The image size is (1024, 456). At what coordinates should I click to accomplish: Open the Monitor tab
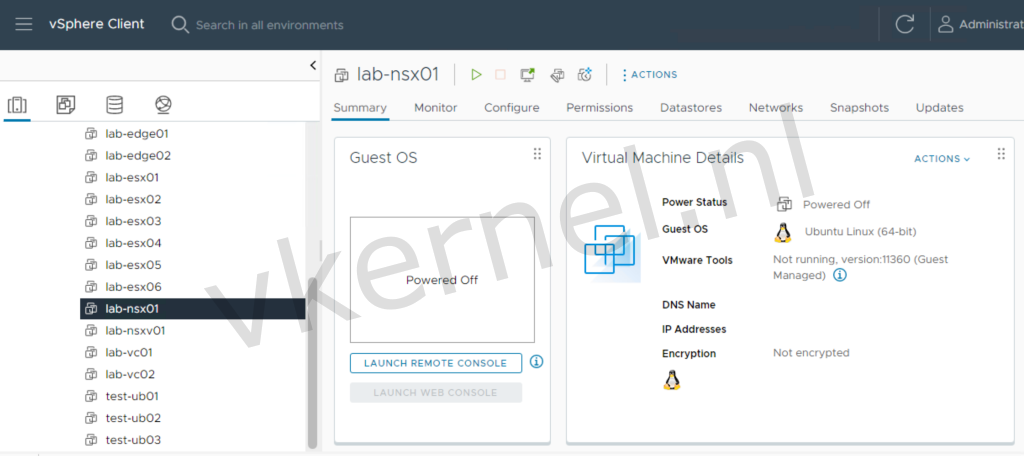pos(436,108)
